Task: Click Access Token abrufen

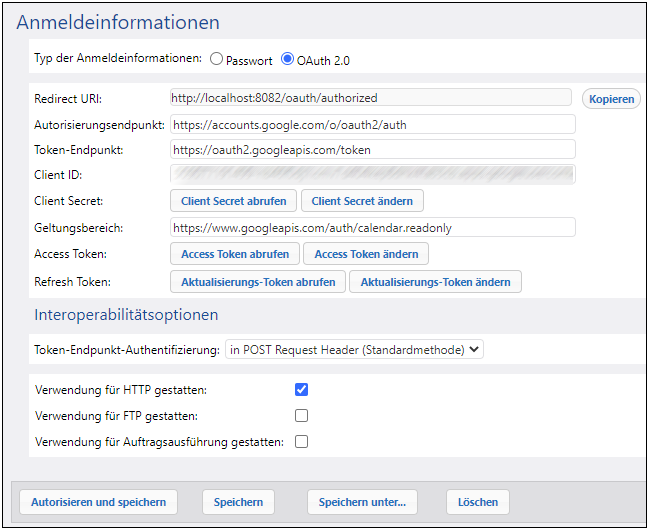Action: [x=235, y=253]
